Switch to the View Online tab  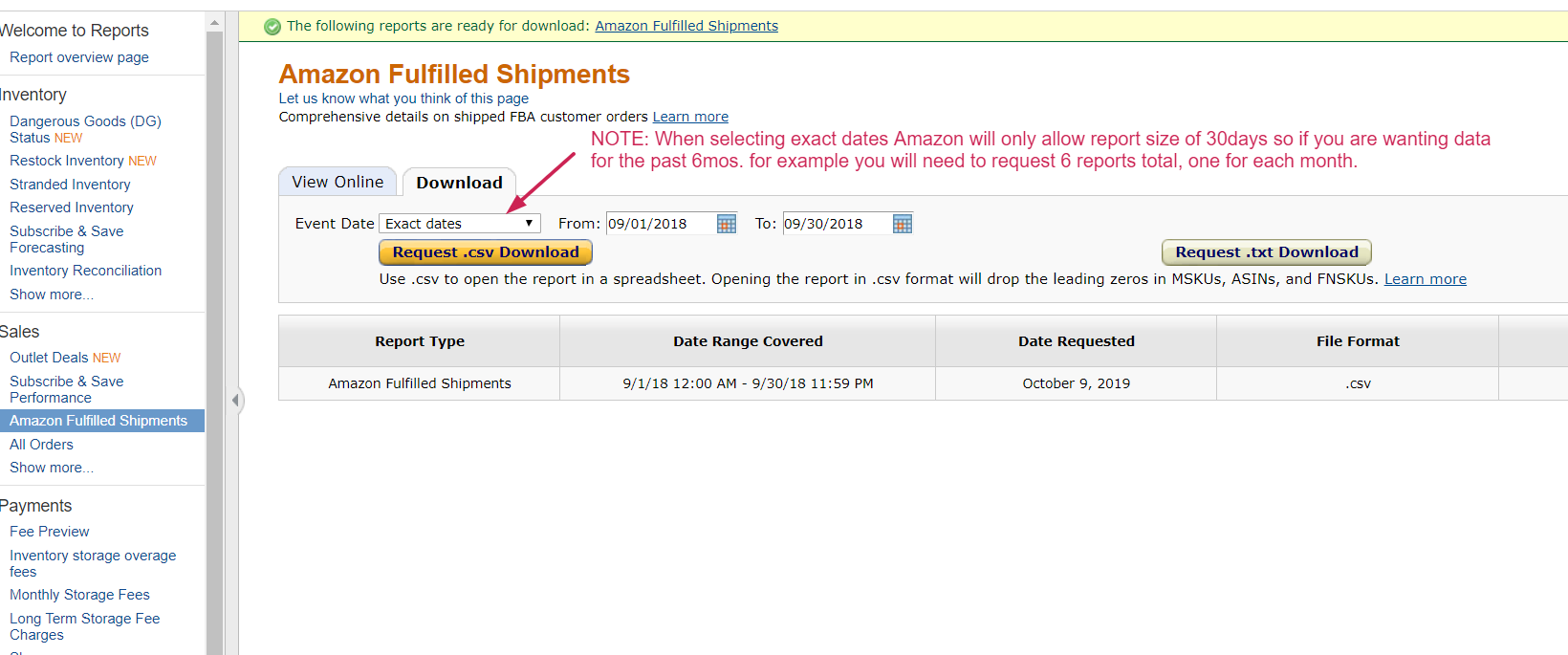(338, 182)
